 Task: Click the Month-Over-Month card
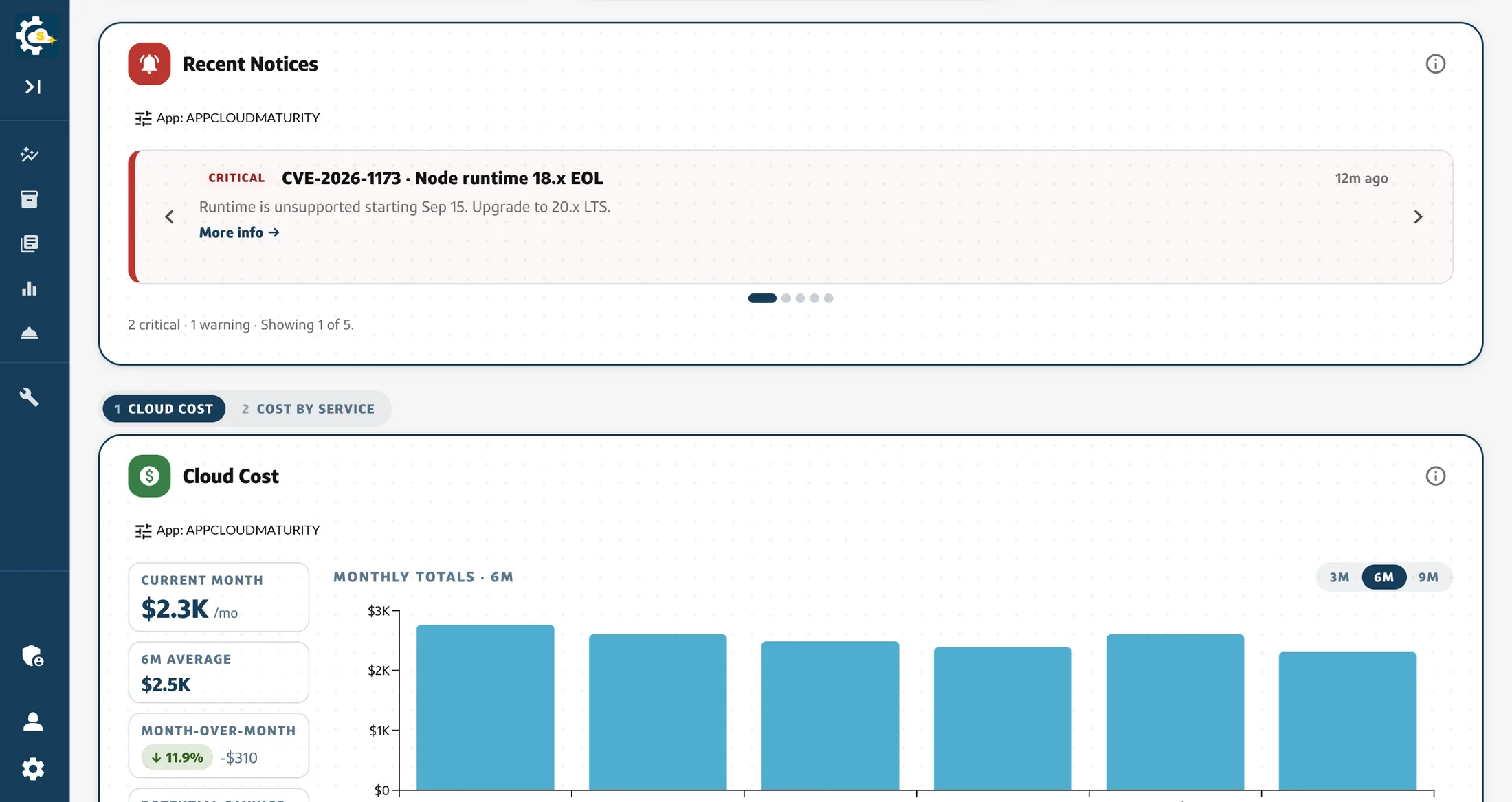pyautogui.click(x=219, y=746)
